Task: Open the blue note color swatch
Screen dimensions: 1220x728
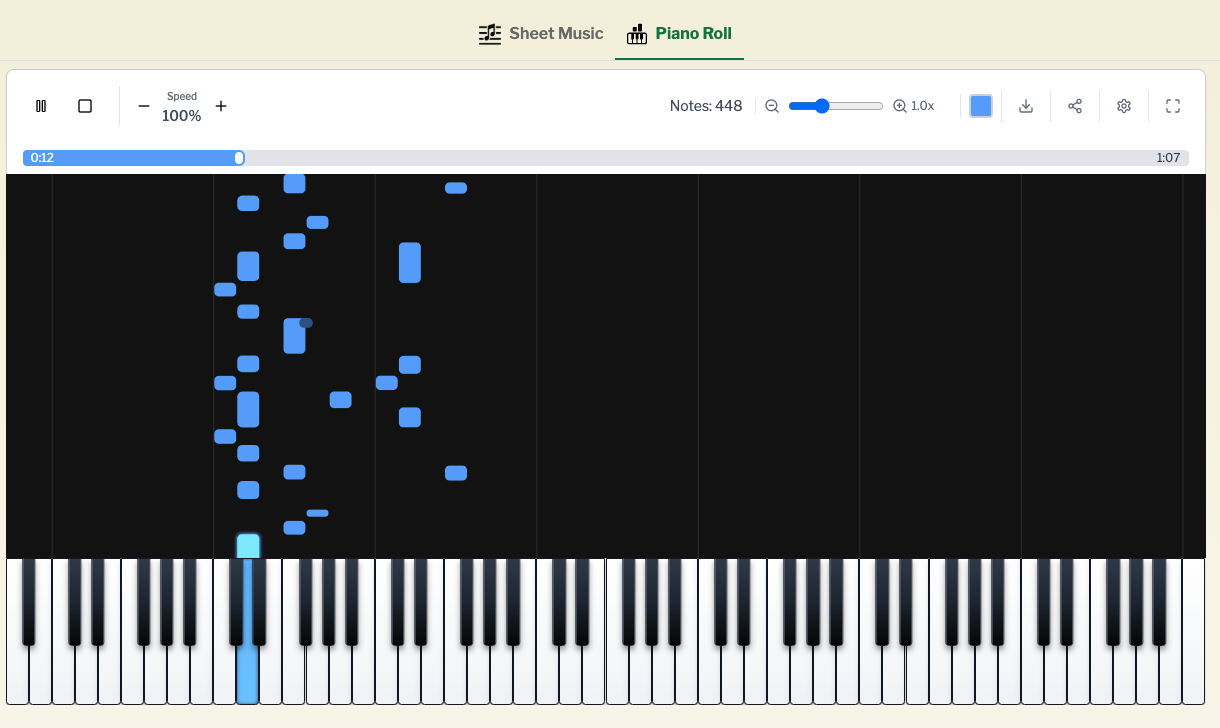Action: click(981, 106)
